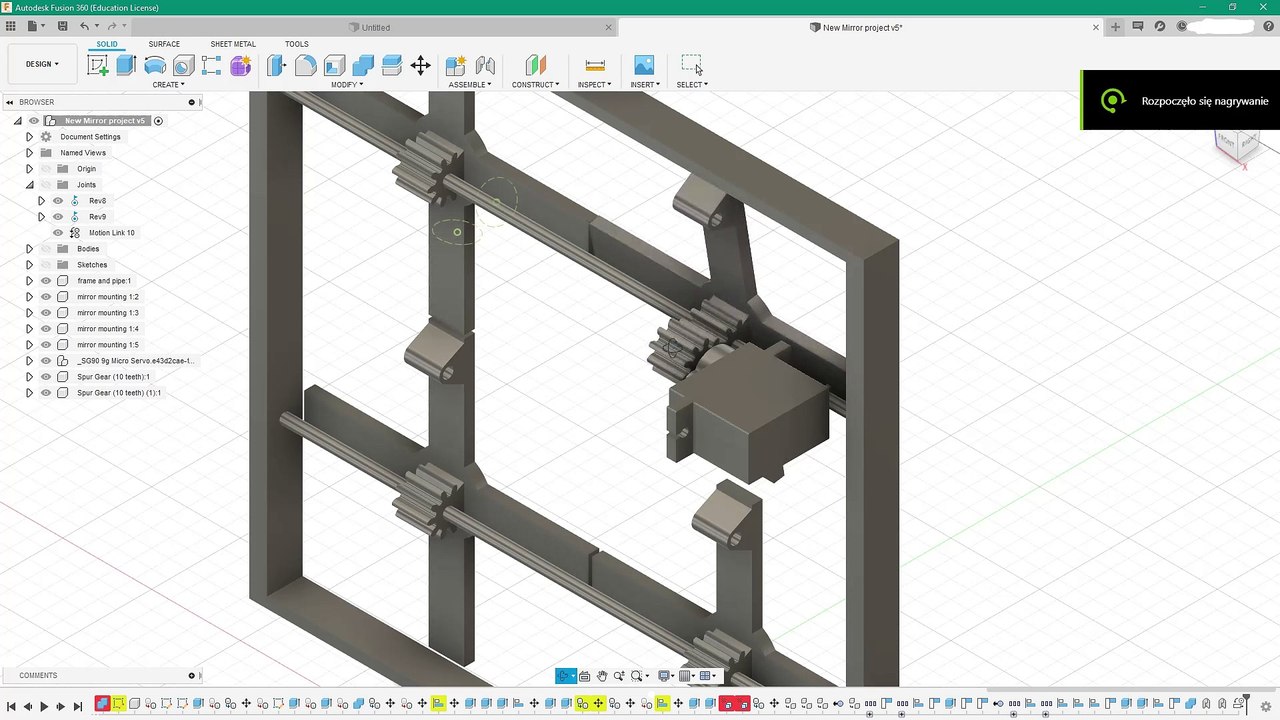Select the New Component tool

click(456, 66)
